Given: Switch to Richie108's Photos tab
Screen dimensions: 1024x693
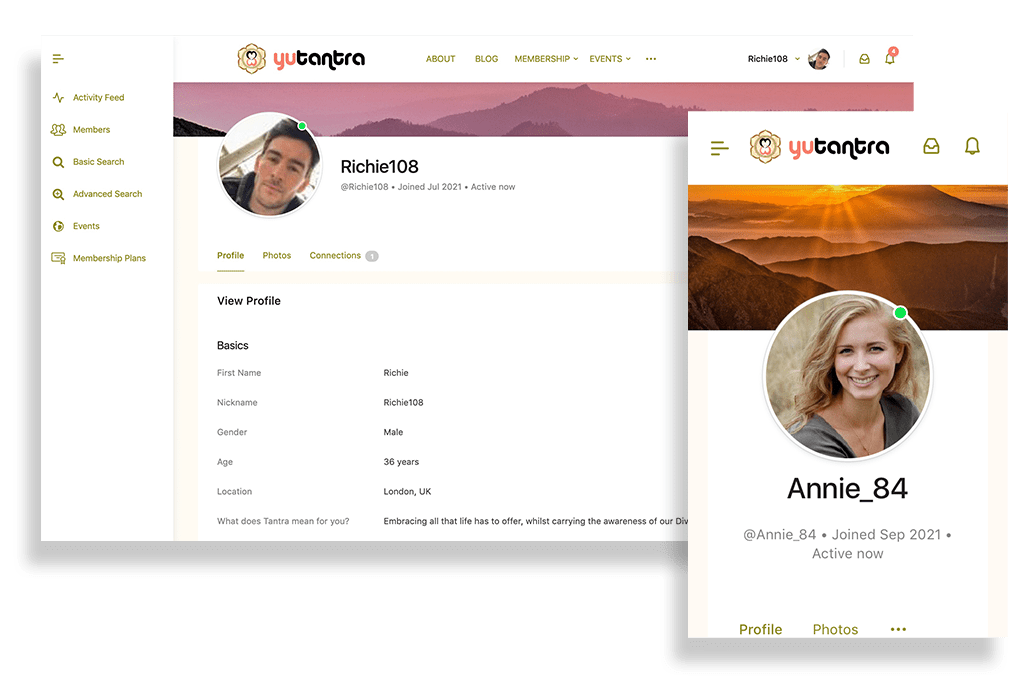Looking at the screenshot, I should pyautogui.click(x=276, y=256).
